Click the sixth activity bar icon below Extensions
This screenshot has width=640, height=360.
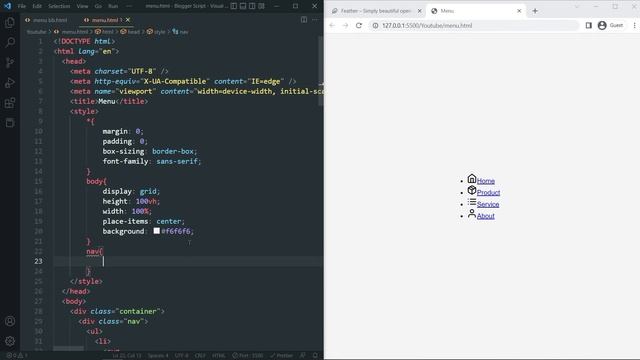(x=10, y=122)
